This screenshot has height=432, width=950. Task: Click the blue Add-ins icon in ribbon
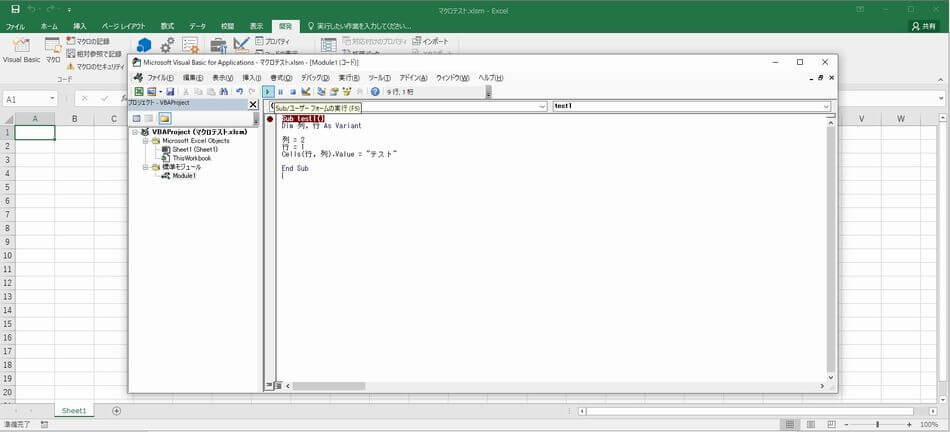pyautogui.click(x=144, y=45)
